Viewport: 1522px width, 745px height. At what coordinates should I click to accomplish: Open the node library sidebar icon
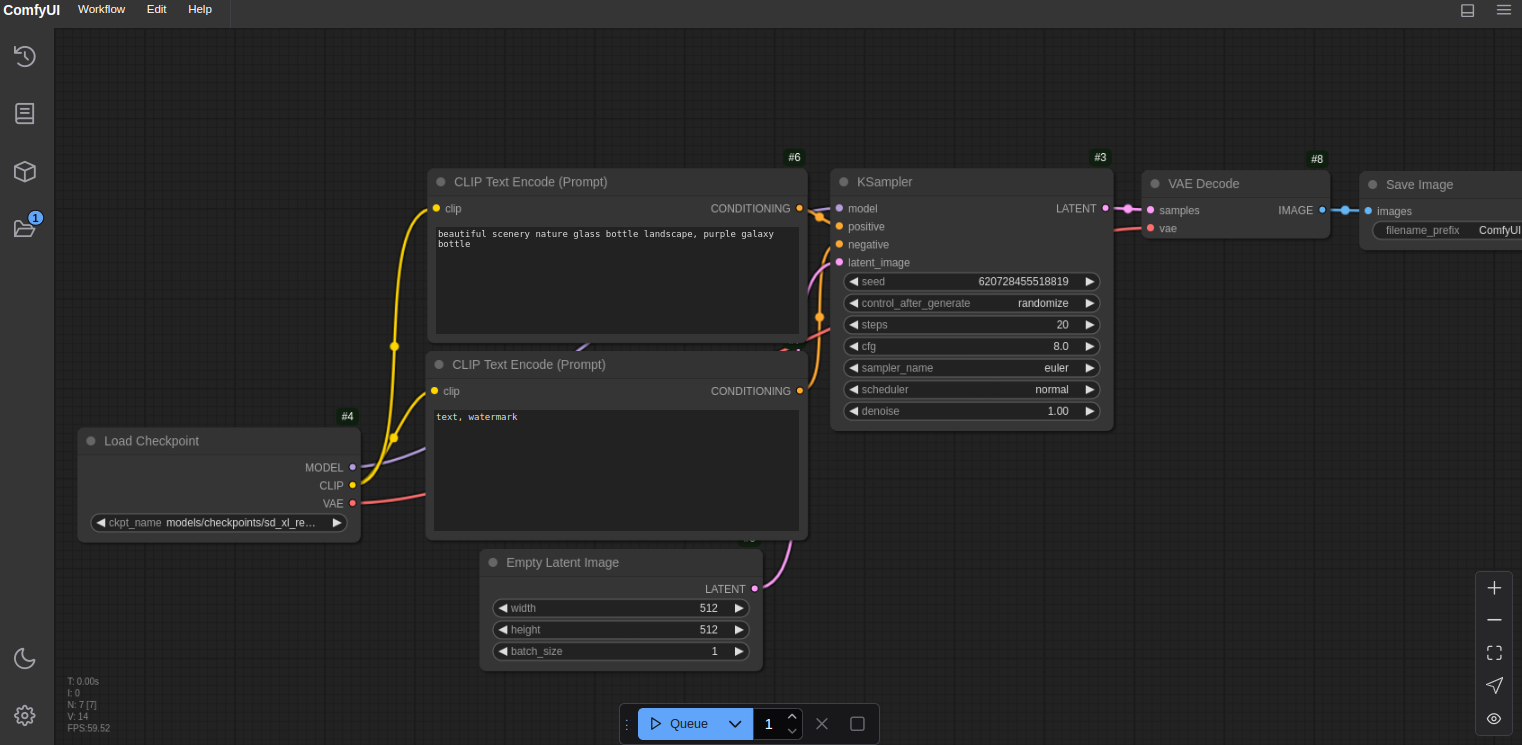[25, 114]
